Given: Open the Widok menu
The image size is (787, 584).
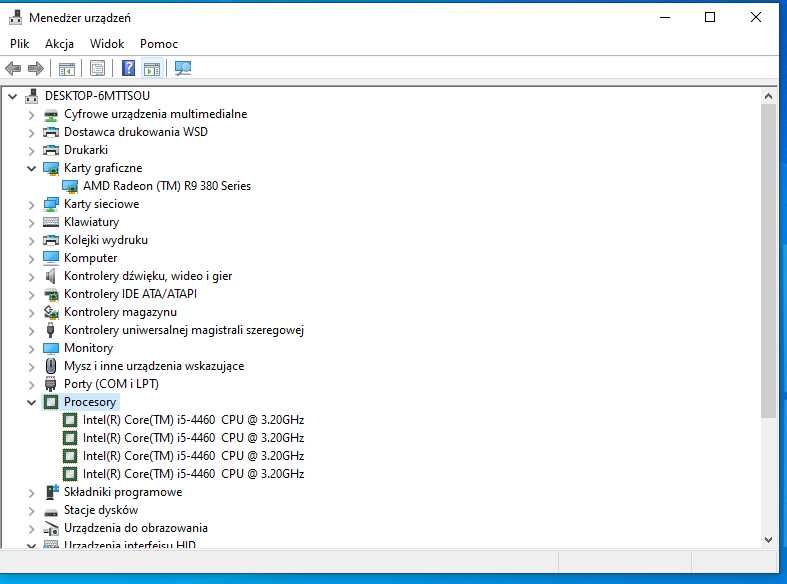Looking at the screenshot, I should coord(107,44).
